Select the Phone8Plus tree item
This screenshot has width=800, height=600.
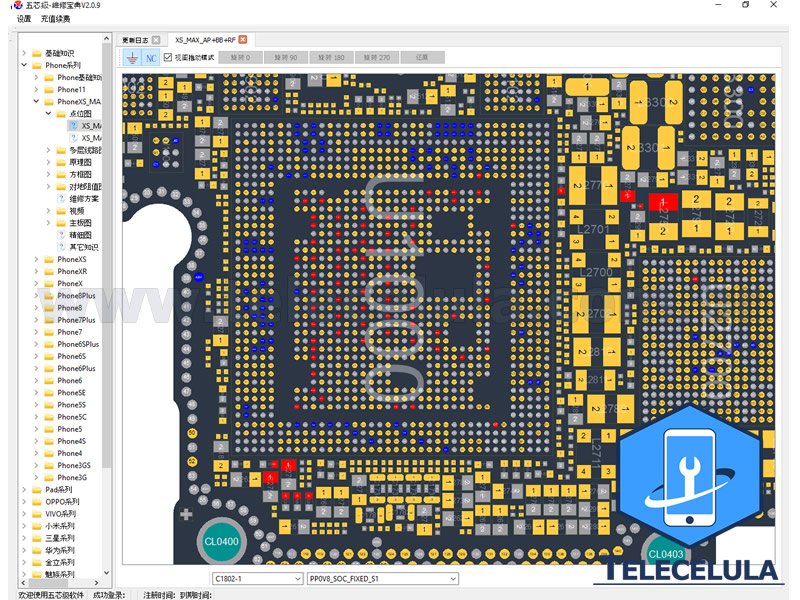pyautogui.click(x=76, y=295)
